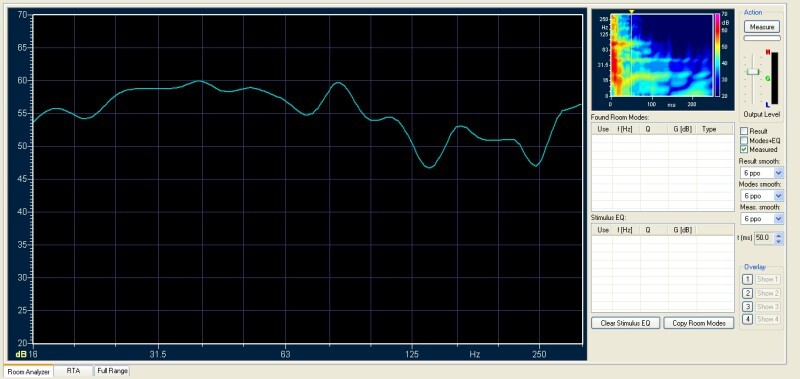
Task: Click the Measure button
Action: coord(762,27)
